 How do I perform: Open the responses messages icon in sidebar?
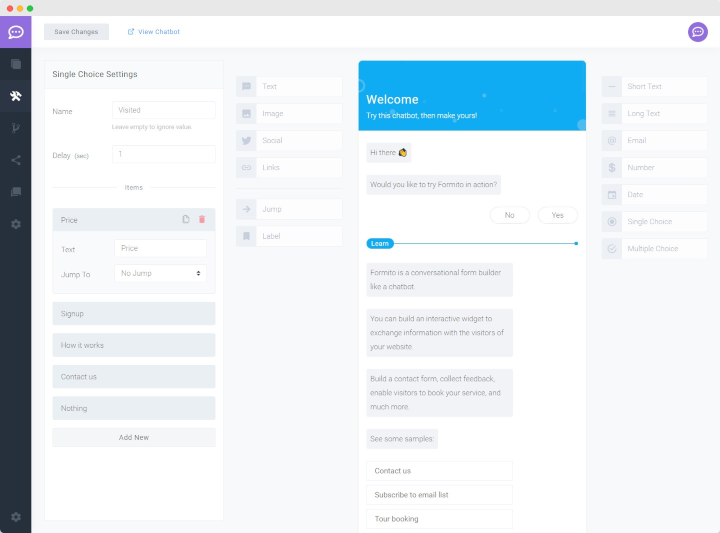16,192
